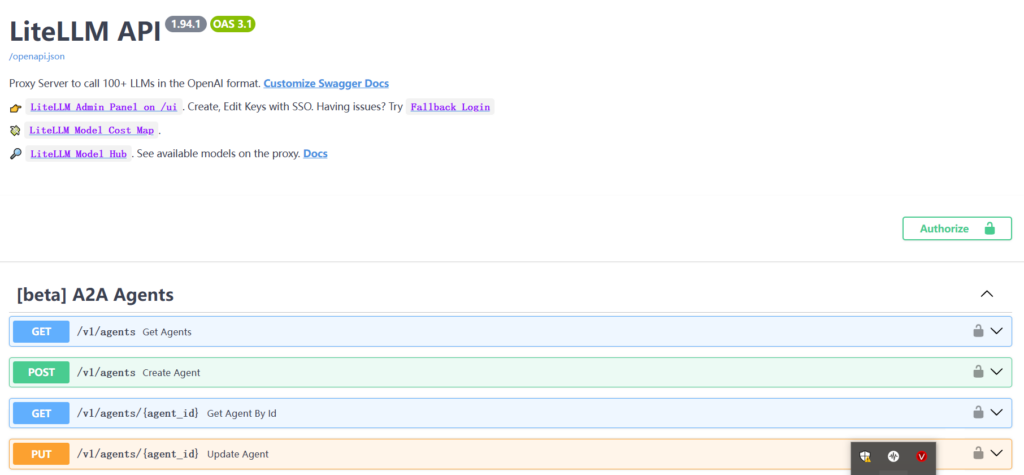Viewport: 1024px width, 475px height.
Task: Follow the Fallback Login link
Action: (450, 107)
